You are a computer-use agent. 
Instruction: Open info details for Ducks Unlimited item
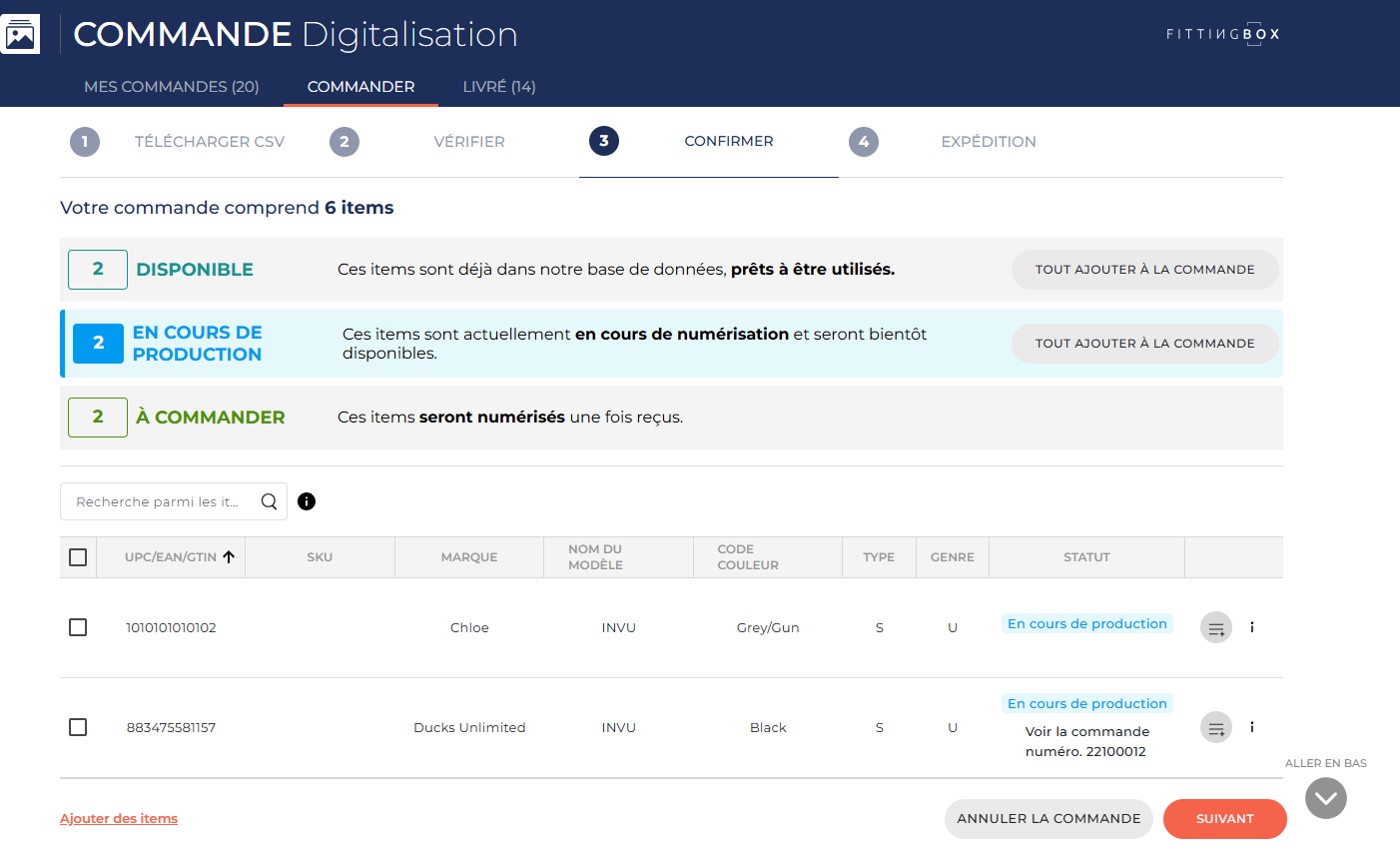click(x=1252, y=727)
